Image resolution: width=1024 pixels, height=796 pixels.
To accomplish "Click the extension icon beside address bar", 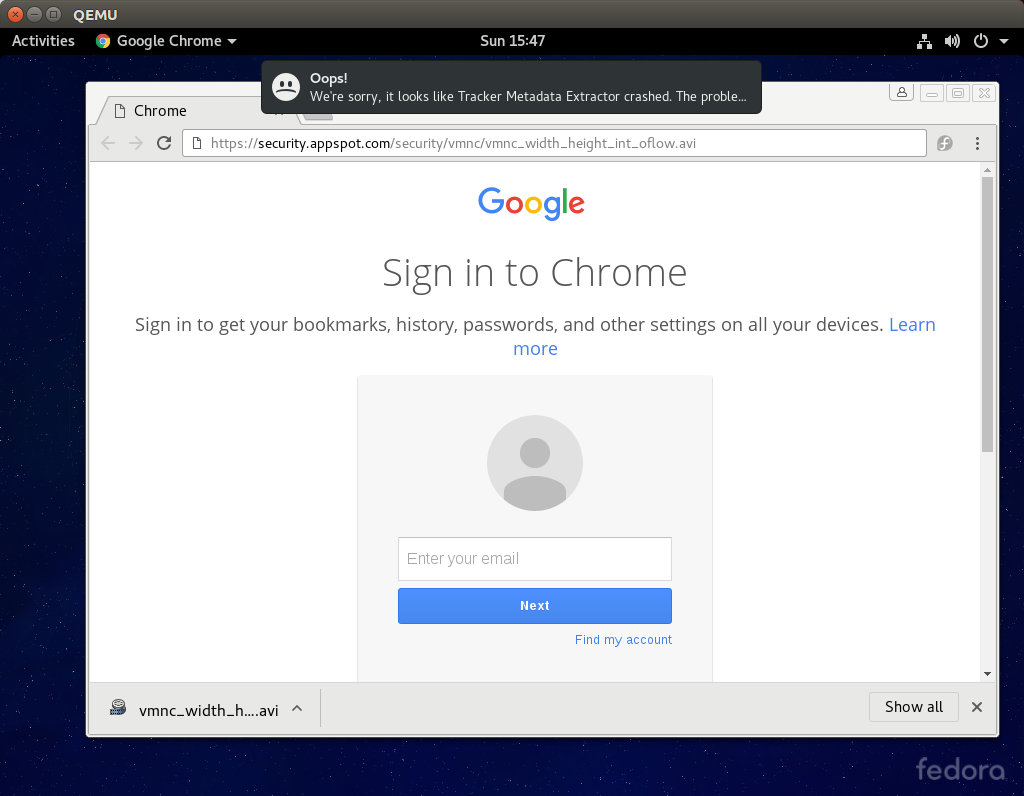I will click(944, 144).
